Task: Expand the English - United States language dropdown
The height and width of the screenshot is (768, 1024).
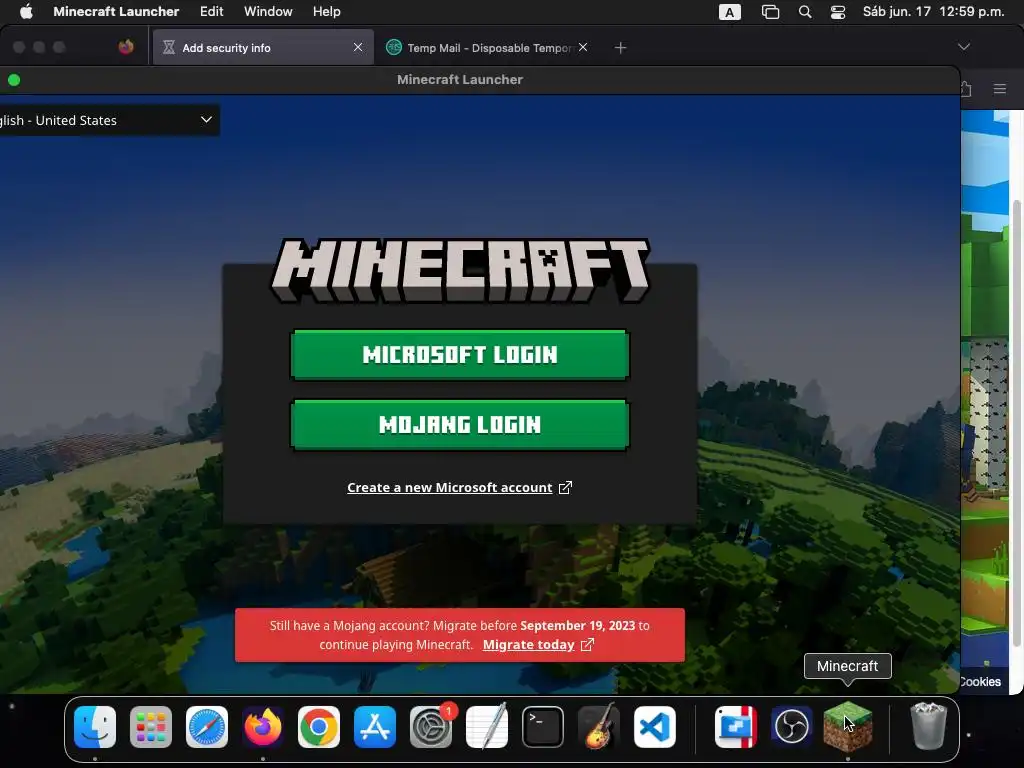Action: (x=108, y=120)
